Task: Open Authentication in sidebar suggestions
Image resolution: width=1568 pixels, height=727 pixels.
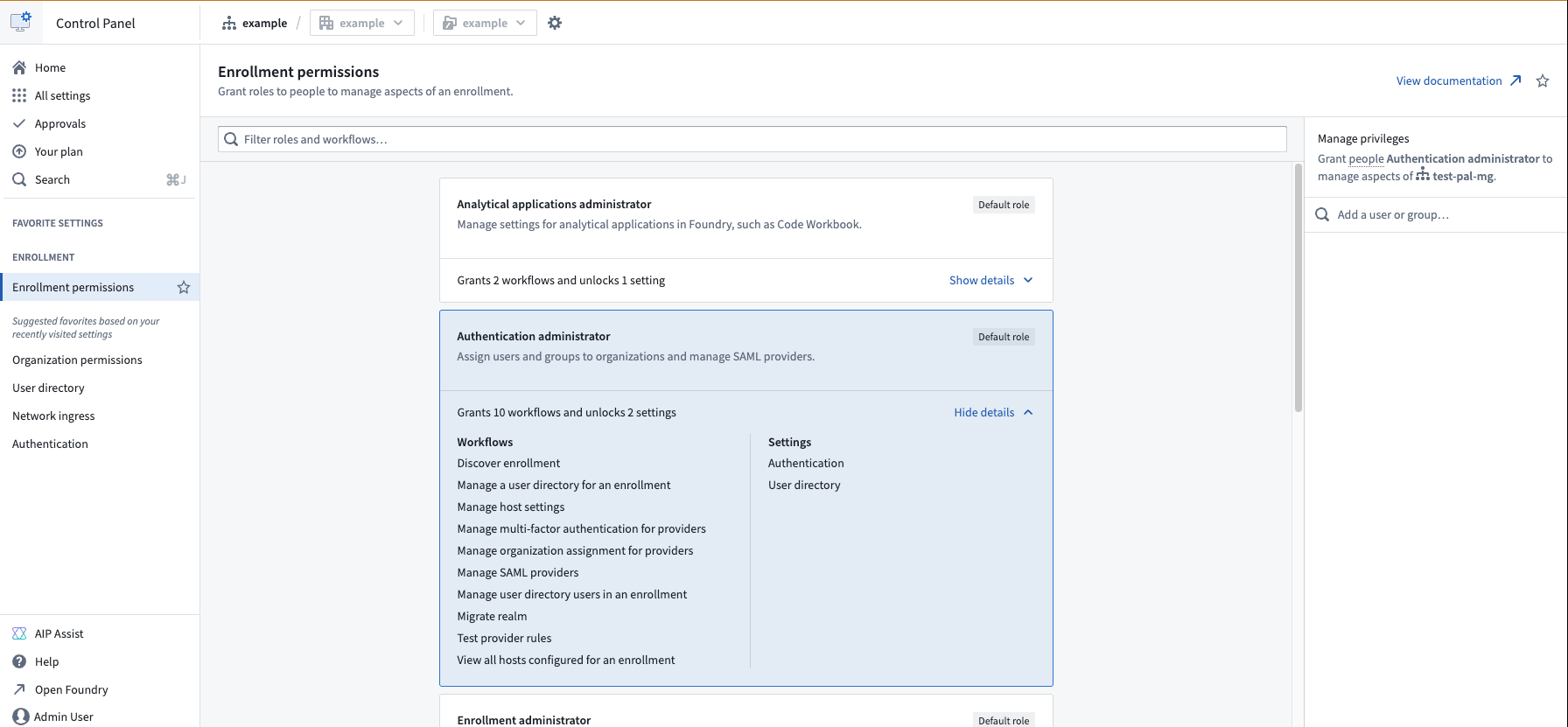Action: point(50,444)
